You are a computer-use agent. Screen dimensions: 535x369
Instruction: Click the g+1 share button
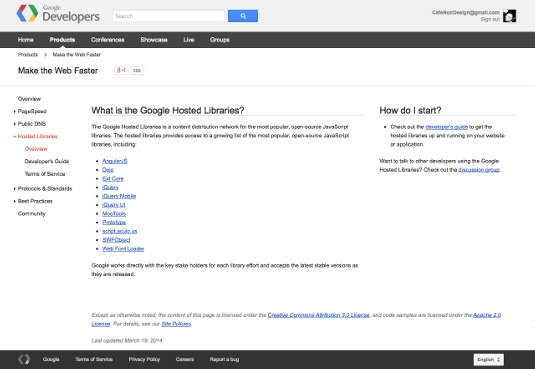pyautogui.click(x=121, y=70)
